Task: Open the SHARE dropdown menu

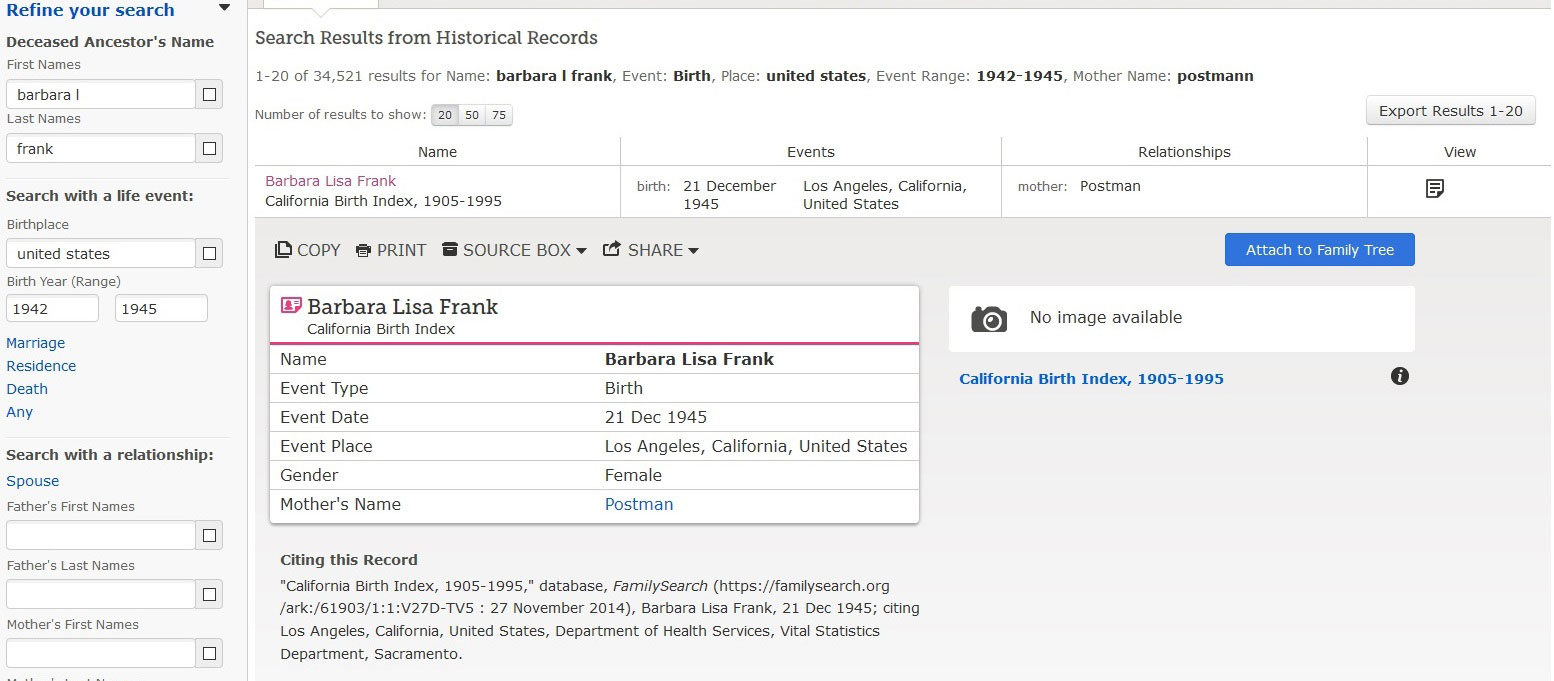Action: click(x=650, y=250)
